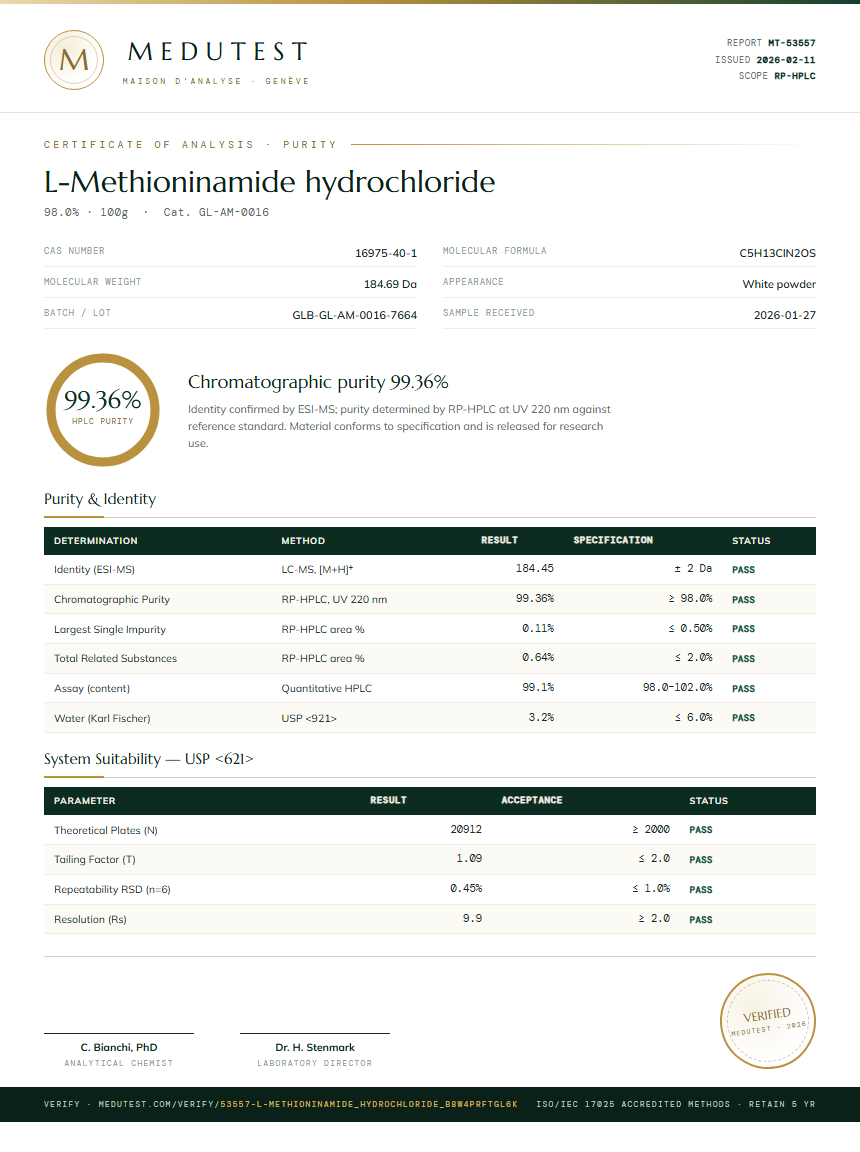Select the 1.09 tailing factor result
860x1152 pixels.
[469, 859]
